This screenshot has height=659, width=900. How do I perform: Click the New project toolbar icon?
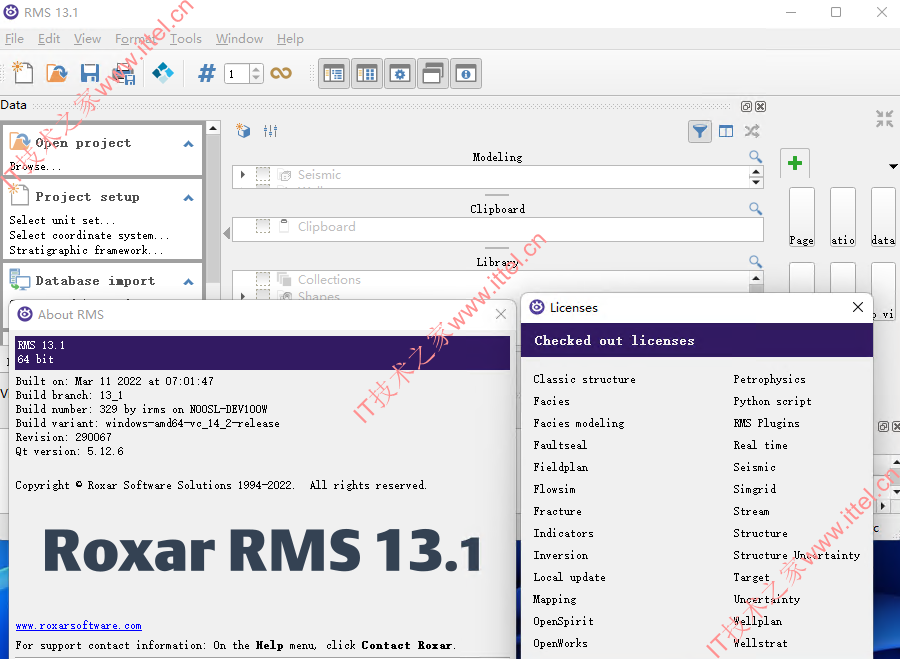click(x=22, y=73)
